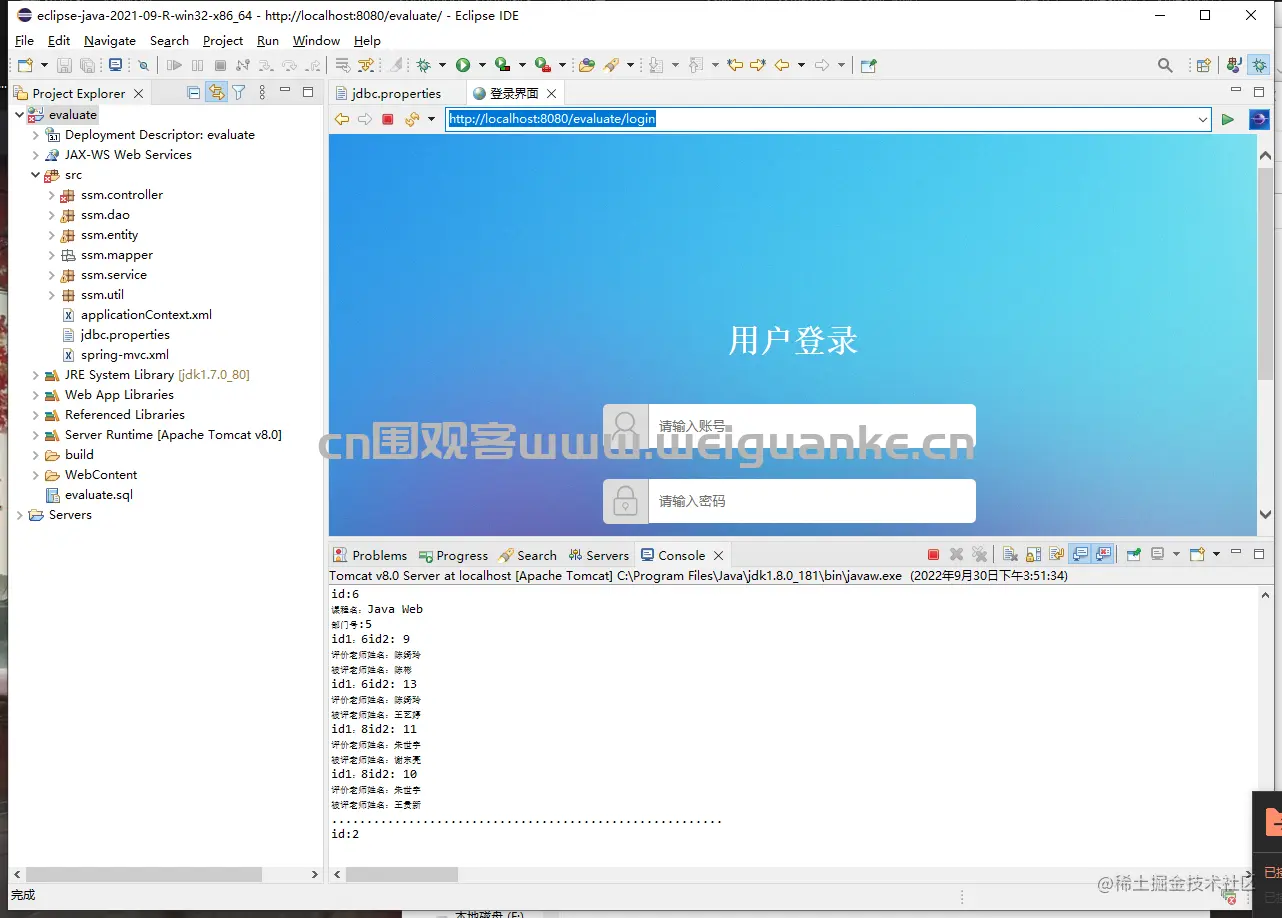Click the red Terminate button in Console toolbar
Viewport: 1282px width, 918px height.
click(x=933, y=555)
